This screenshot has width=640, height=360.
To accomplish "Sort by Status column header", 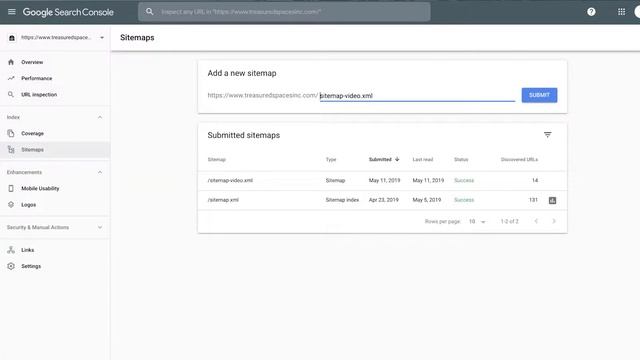I will 461,160.
